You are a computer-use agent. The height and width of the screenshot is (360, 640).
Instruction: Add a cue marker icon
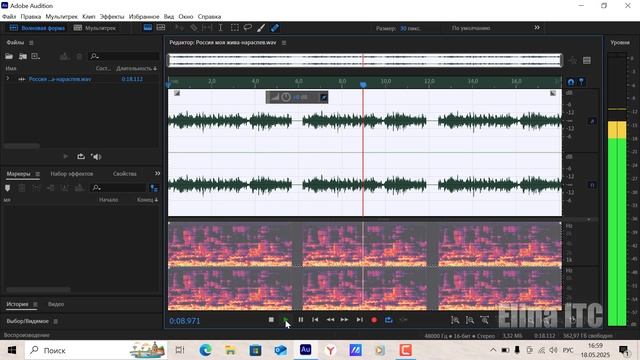coord(7,188)
